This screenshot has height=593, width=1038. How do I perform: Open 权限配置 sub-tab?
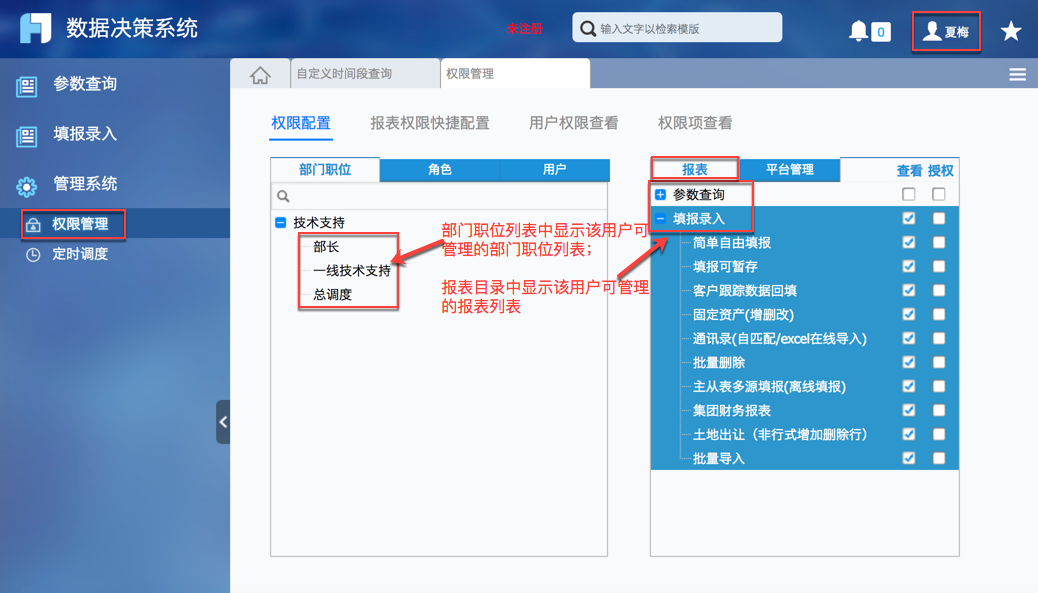point(301,123)
